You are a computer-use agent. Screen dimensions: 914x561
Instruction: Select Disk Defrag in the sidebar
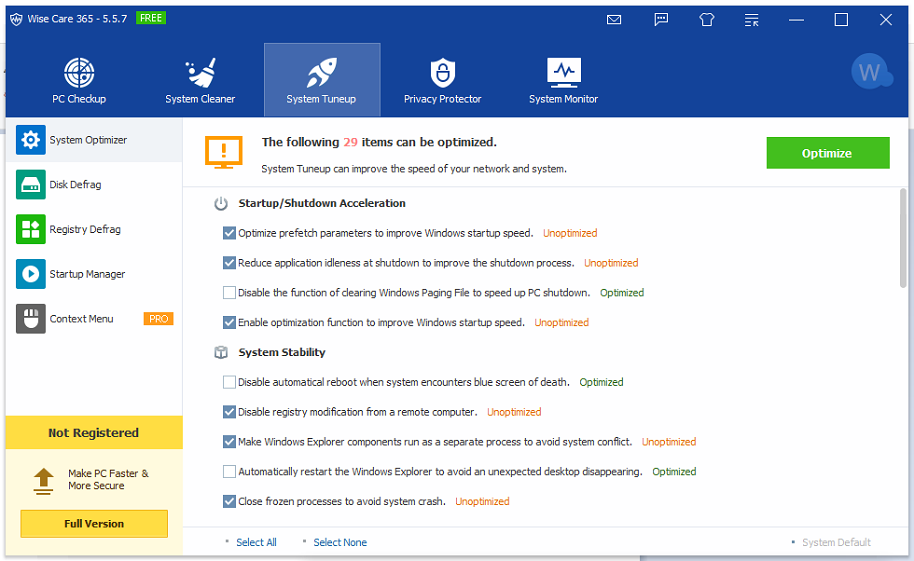[x=94, y=185]
